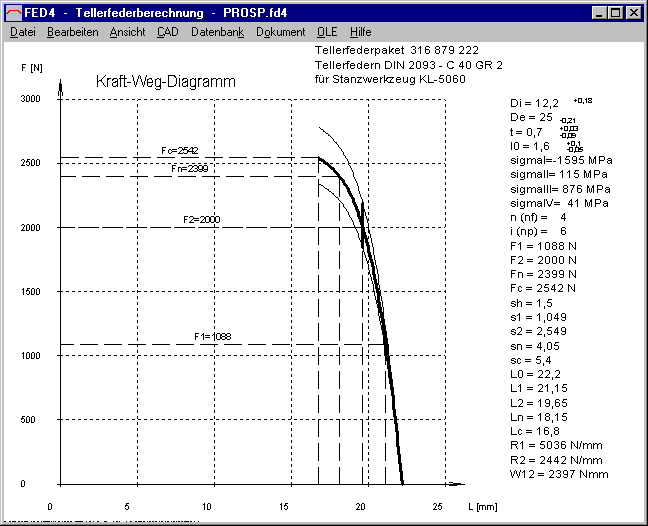Open the Datei menu
648x526 pixels.
tap(22, 32)
